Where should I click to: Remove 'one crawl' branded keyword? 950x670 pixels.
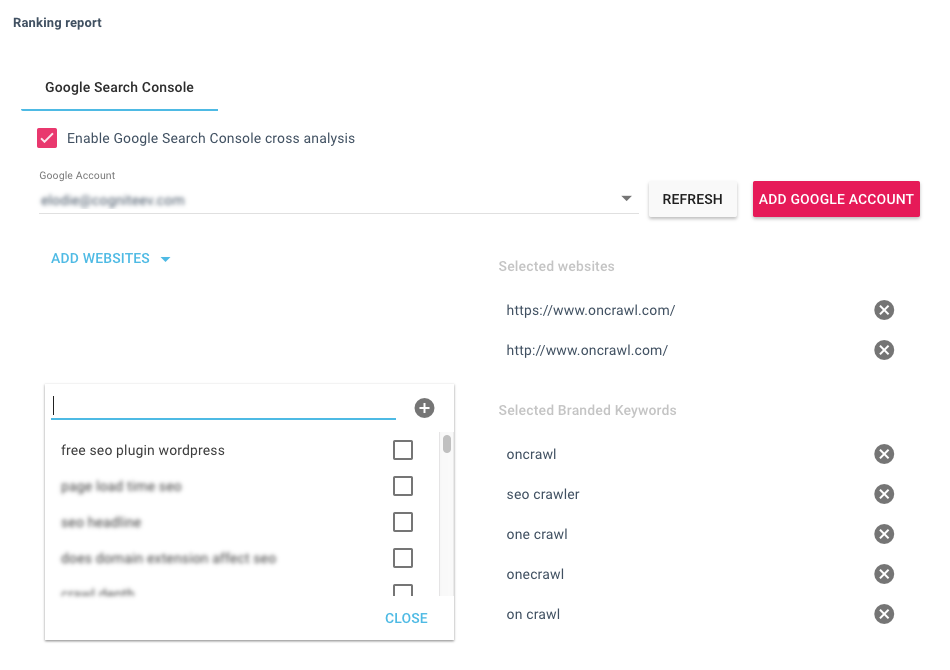884,534
